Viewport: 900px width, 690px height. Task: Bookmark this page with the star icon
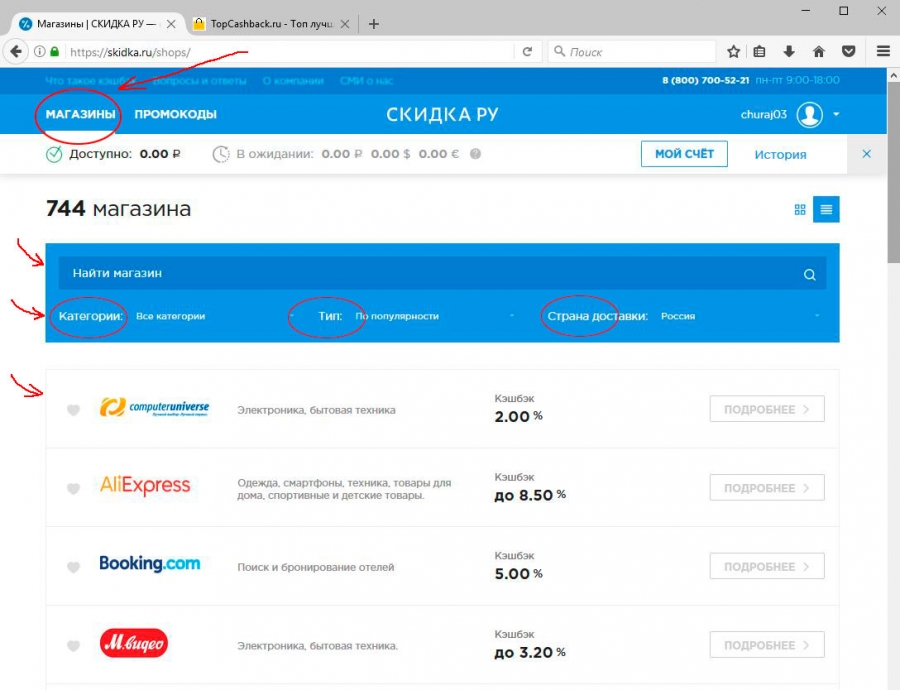click(x=733, y=52)
